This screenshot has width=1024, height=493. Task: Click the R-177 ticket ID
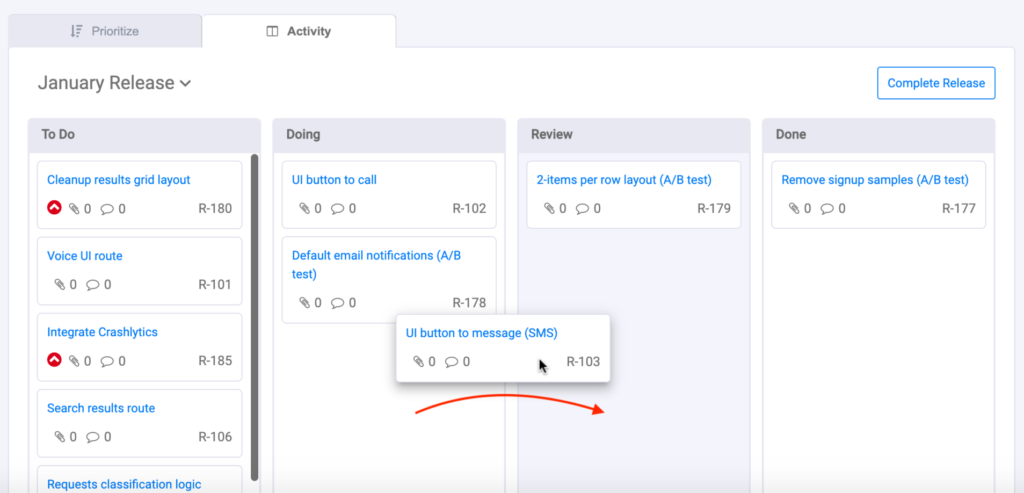pyautogui.click(x=959, y=209)
